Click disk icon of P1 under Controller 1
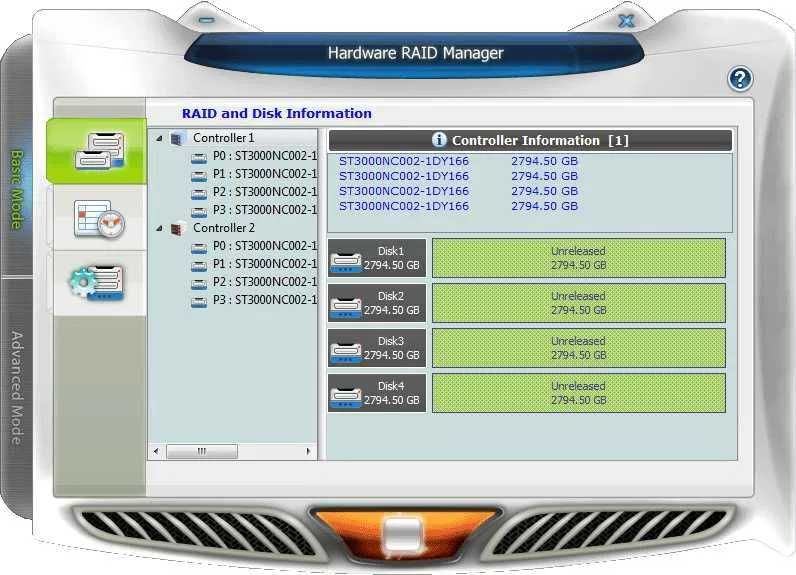The width and height of the screenshot is (796, 575). click(199, 176)
